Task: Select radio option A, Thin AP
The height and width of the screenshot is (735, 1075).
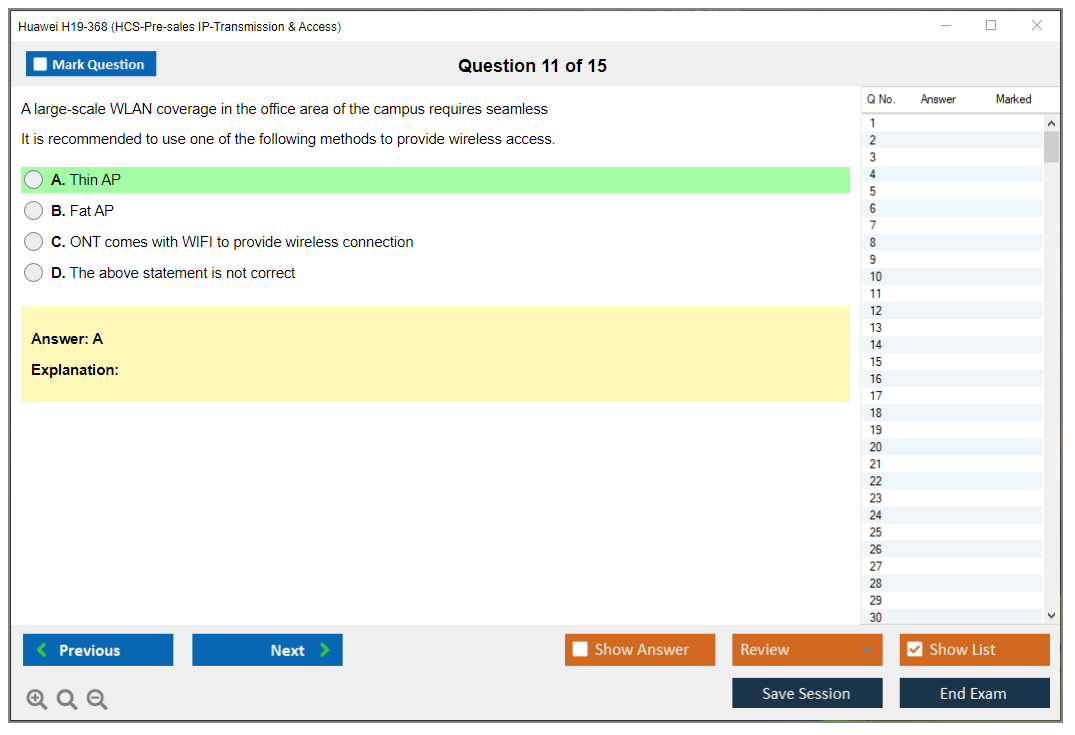Action: click(x=34, y=180)
